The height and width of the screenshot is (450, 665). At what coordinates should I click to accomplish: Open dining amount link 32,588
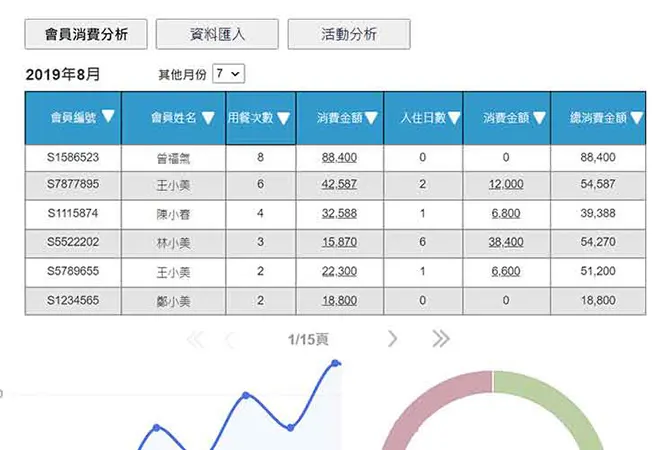339,213
